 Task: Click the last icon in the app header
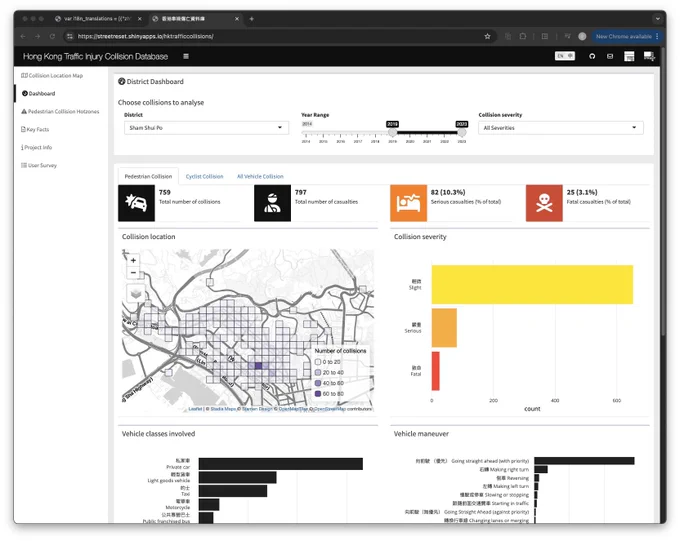tap(649, 56)
